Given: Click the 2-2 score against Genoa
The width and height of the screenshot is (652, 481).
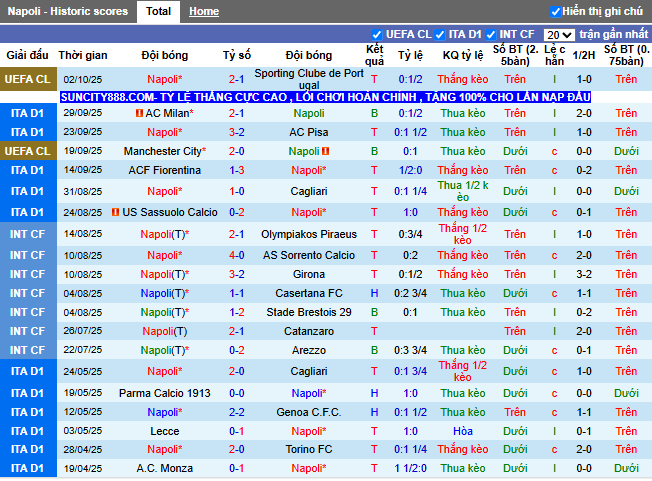Looking at the screenshot, I should point(237,412).
